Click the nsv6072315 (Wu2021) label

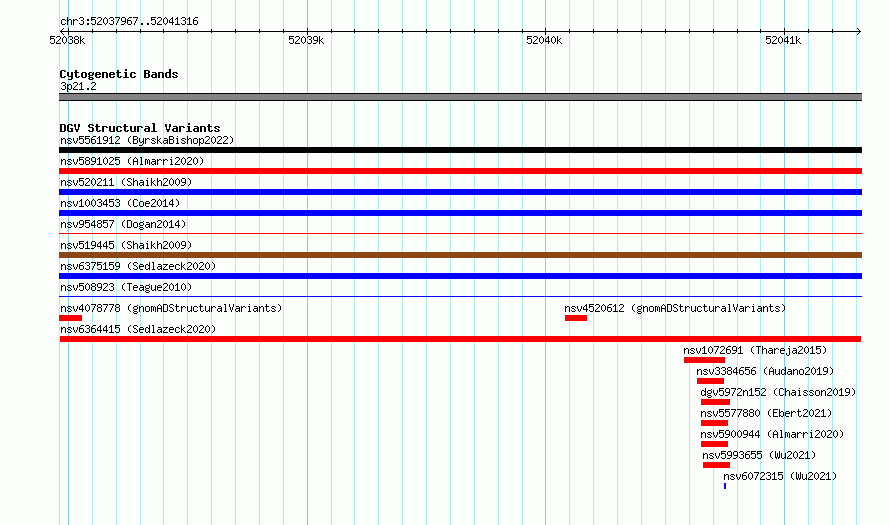click(x=780, y=476)
